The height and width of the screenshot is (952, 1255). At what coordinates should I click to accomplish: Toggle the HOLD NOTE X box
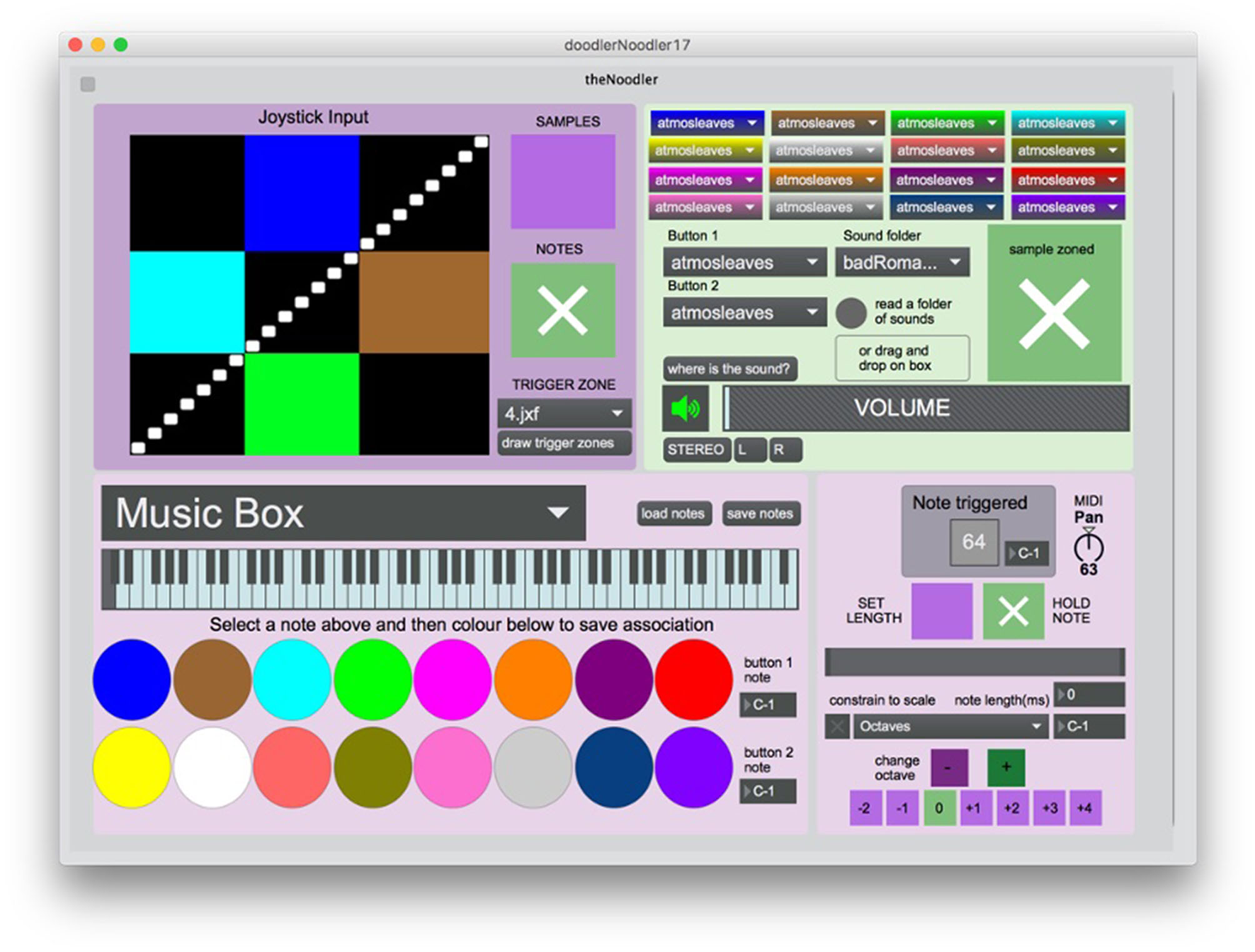pos(1013,611)
